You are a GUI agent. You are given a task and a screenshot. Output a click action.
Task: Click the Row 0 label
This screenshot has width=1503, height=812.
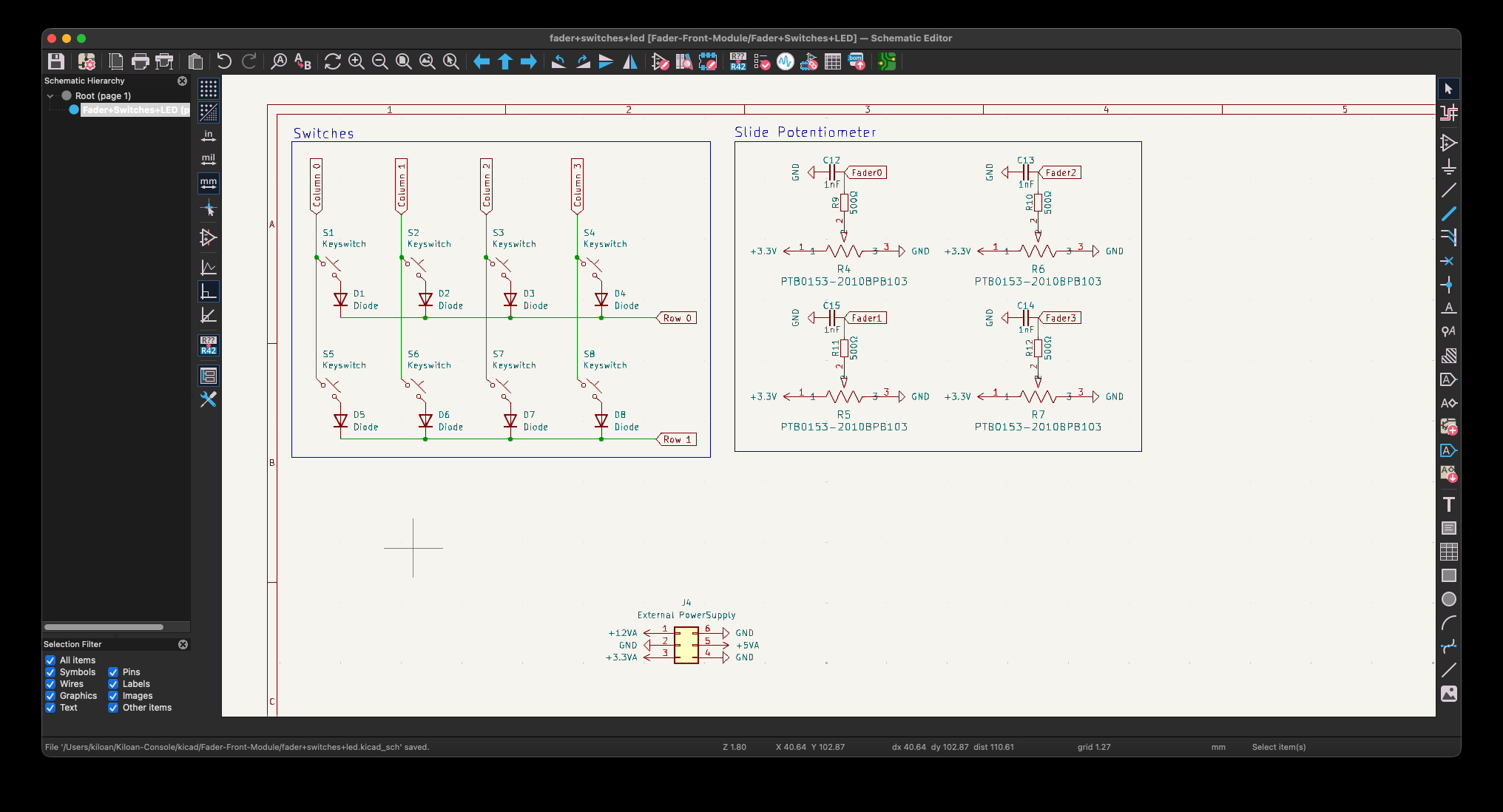677,318
